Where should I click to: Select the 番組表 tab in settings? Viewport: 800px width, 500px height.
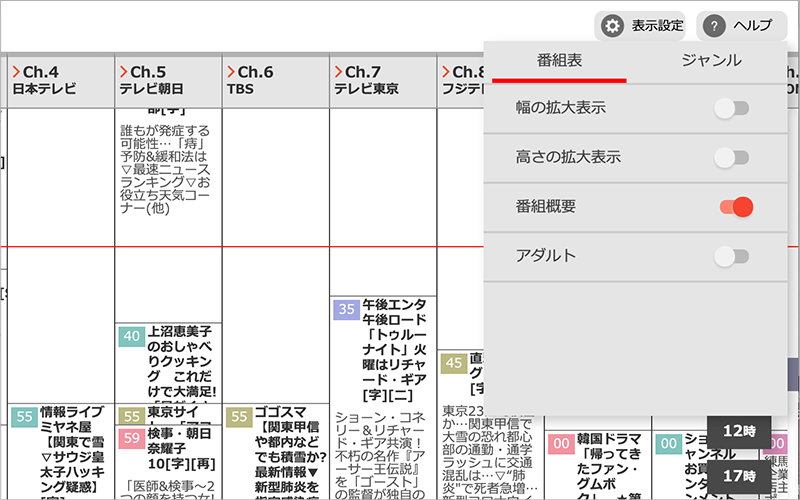pos(559,60)
